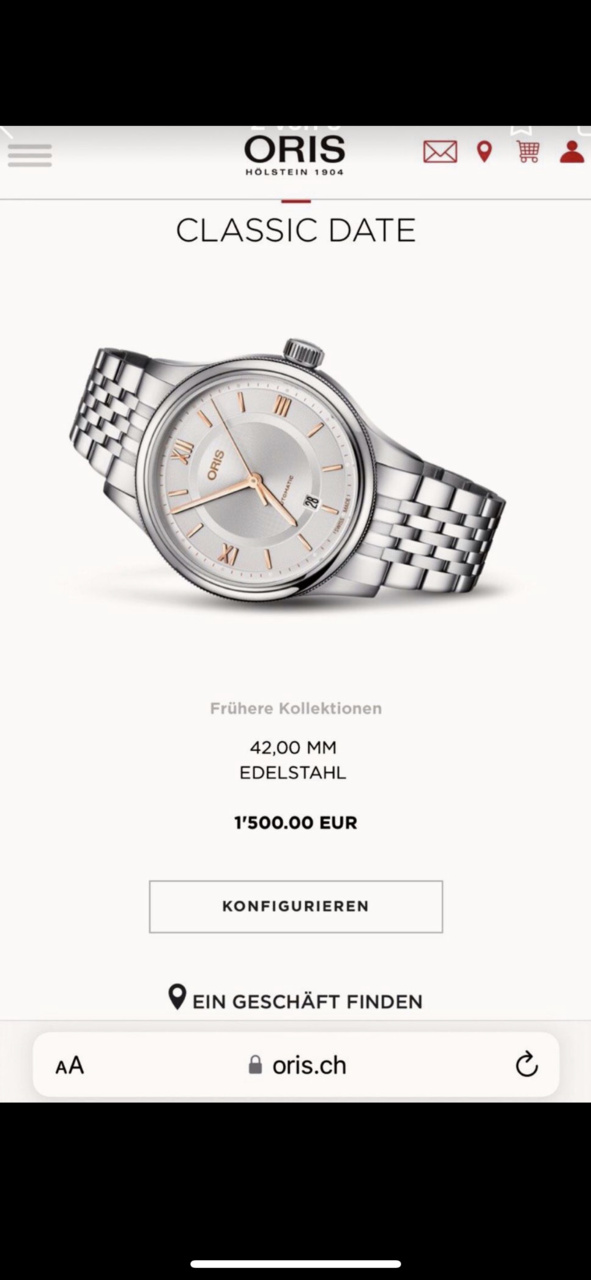The width and height of the screenshot is (591, 1280).
Task: Tap the pin icon beside Ein Geschäft finden
Action: 177,997
